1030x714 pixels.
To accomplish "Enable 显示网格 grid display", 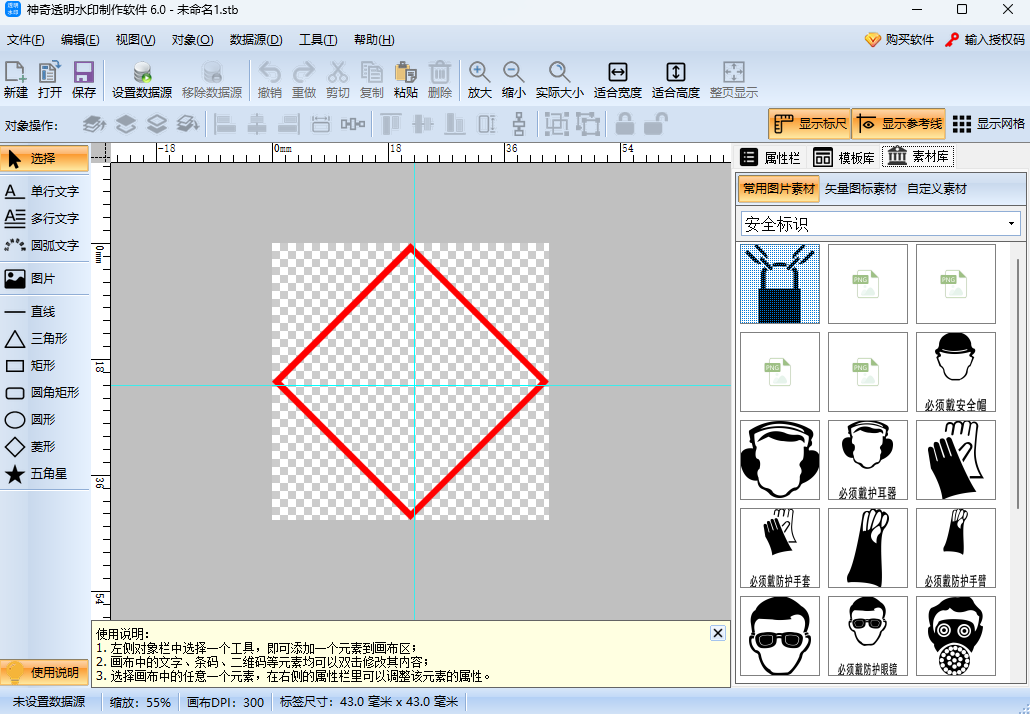I will (x=988, y=124).
